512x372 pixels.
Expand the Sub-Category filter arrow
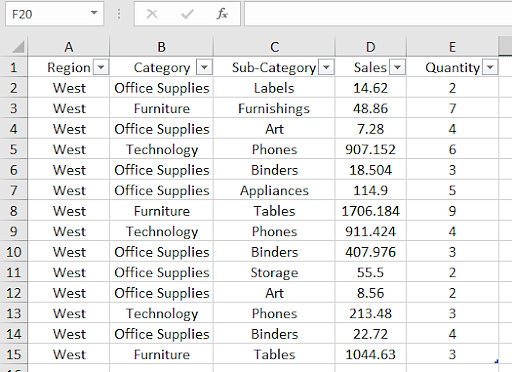(326, 67)
